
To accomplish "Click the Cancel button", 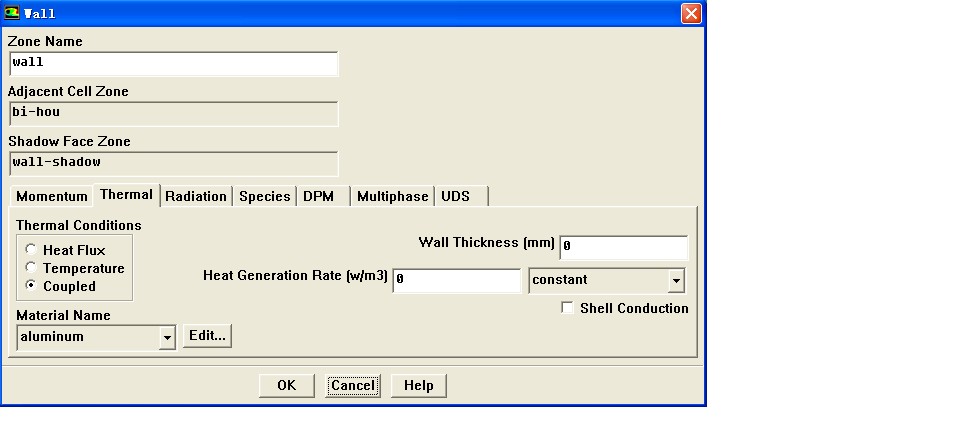I will pyautogui.click(x=353, y=386).
